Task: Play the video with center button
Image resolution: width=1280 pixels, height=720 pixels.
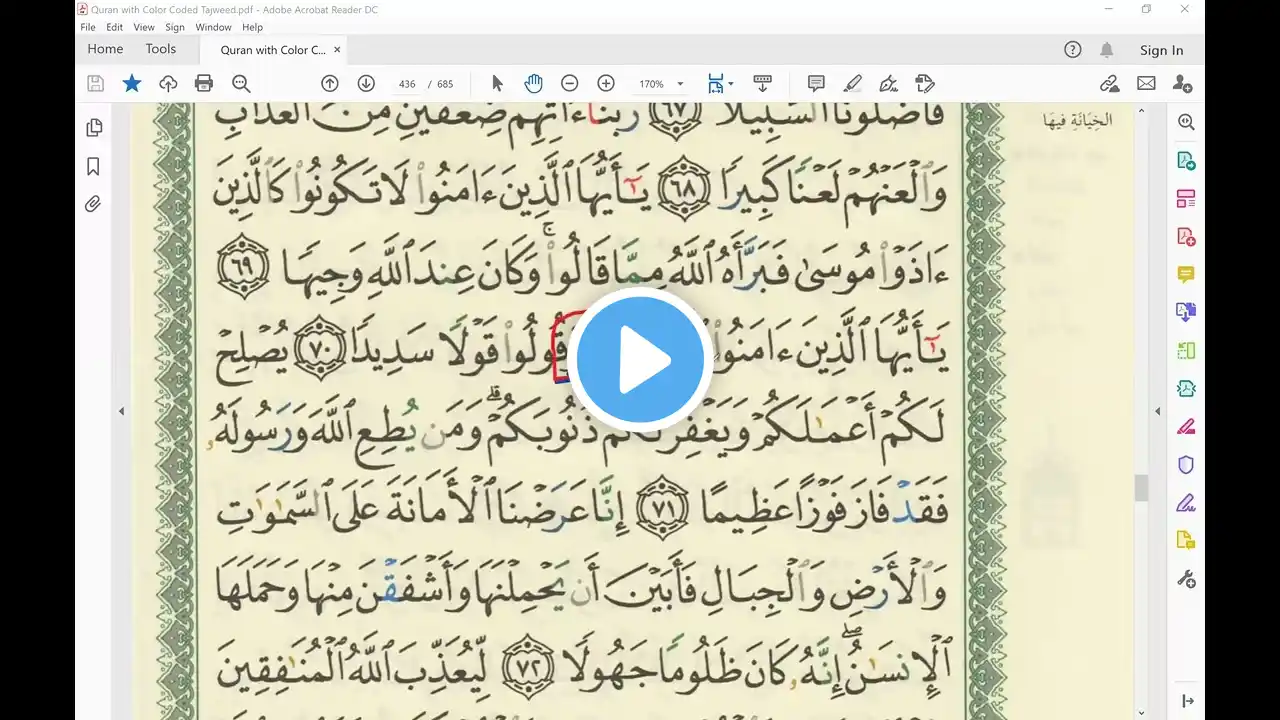Action: pyautogui.click(x=640, y=360)
